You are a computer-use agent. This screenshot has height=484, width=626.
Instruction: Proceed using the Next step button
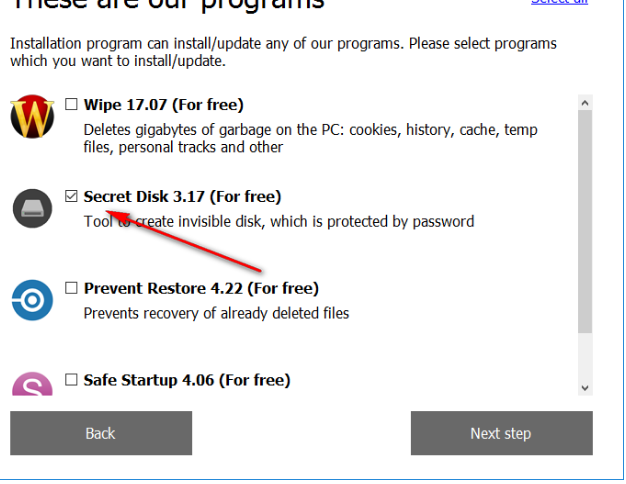pos(501,433)
